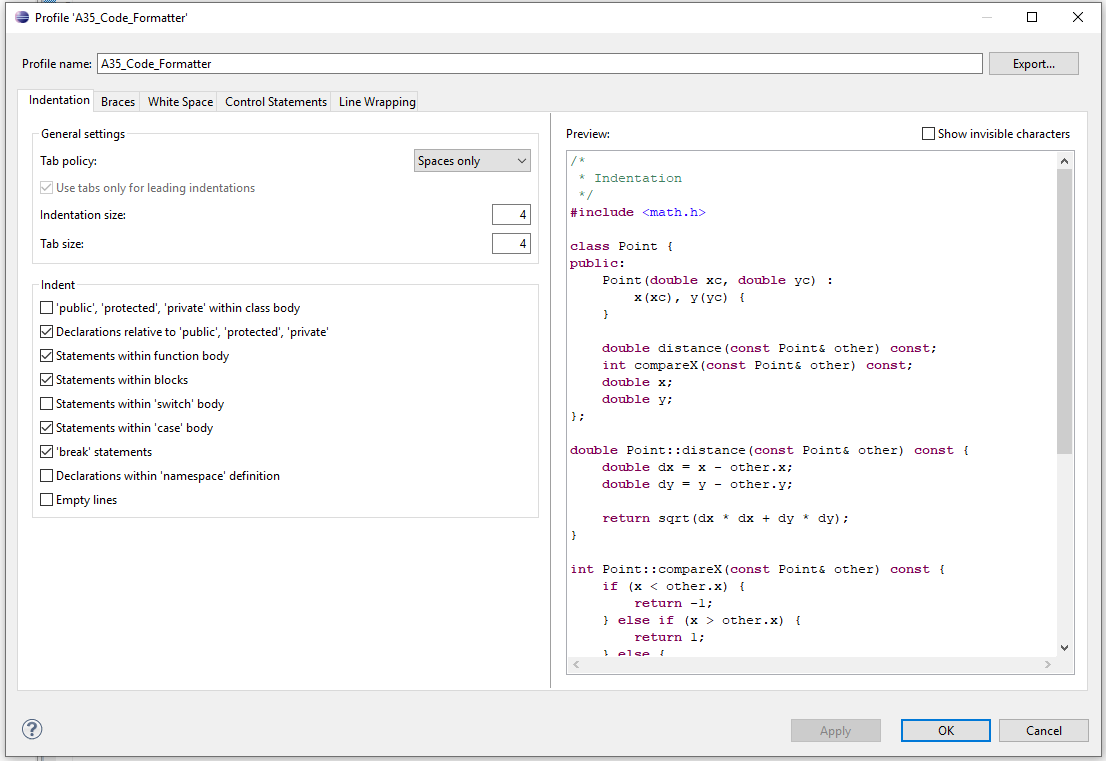Confirm changes with the OK button
The image size is (1106, 761).
pos(945,730)
